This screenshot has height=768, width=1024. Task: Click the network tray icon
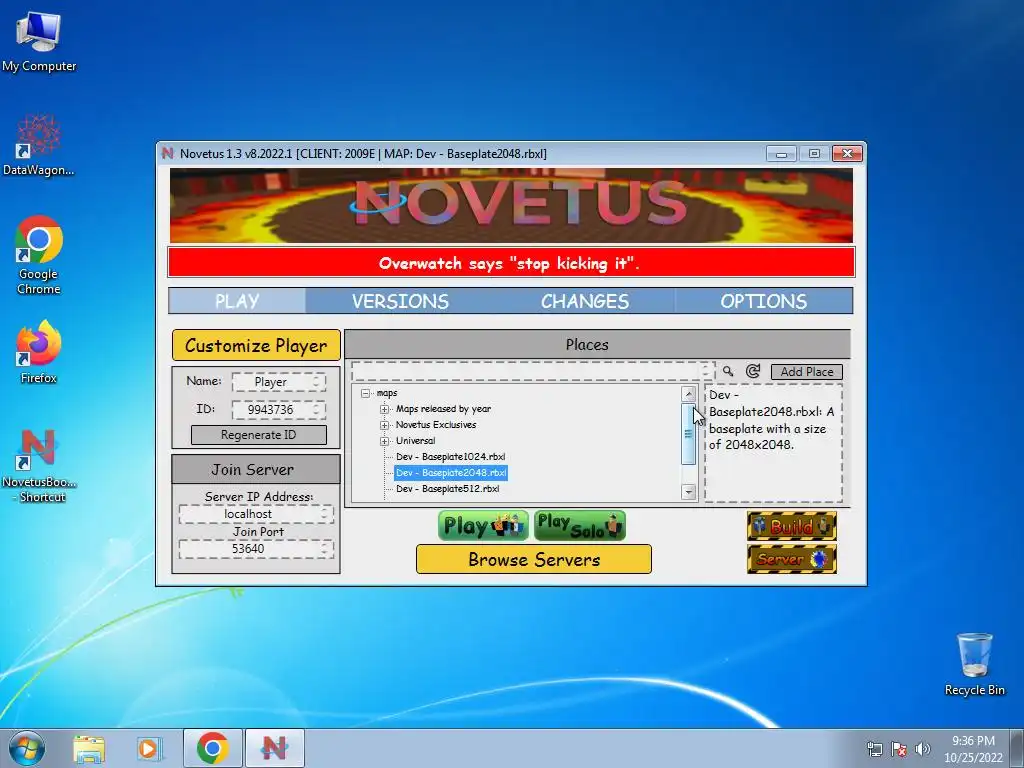click(x=874, y=749)
